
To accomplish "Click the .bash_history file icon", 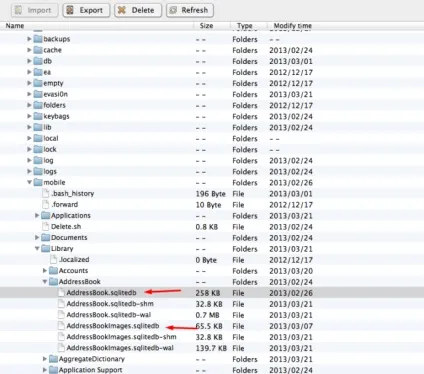I will click(x=46, y=193).
